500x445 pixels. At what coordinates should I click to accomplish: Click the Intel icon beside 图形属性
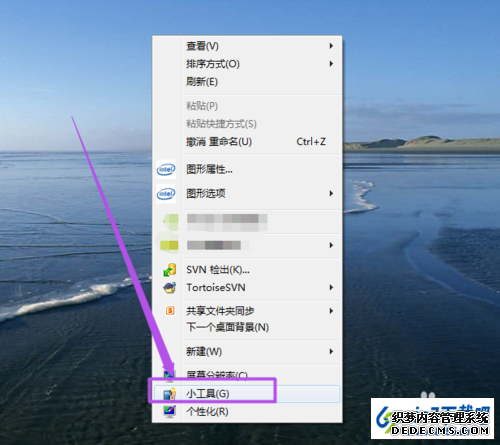(166, 169)
